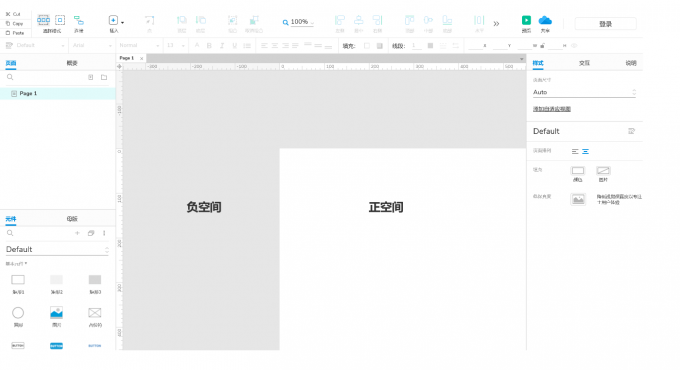
Task: Click the Cut command
Action: tap(13, 14)
